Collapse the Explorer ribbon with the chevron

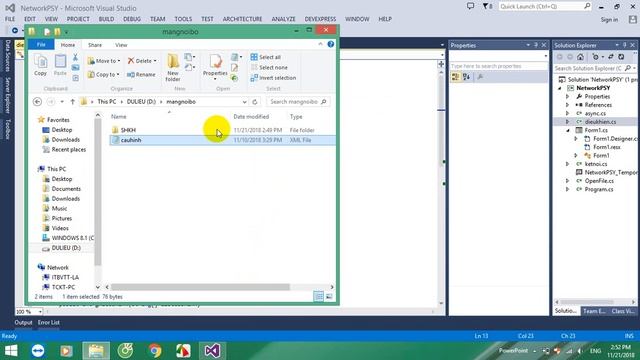320,44
